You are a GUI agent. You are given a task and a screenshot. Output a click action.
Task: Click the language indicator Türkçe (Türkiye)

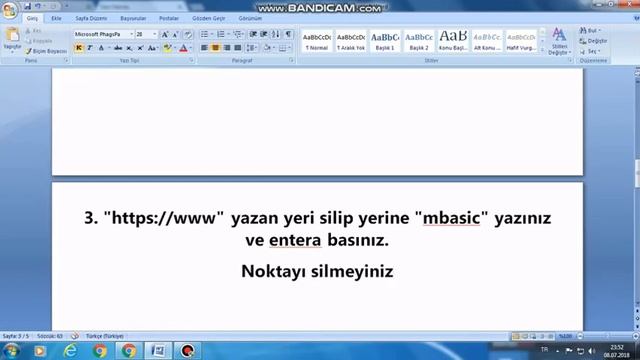(104, 336)
